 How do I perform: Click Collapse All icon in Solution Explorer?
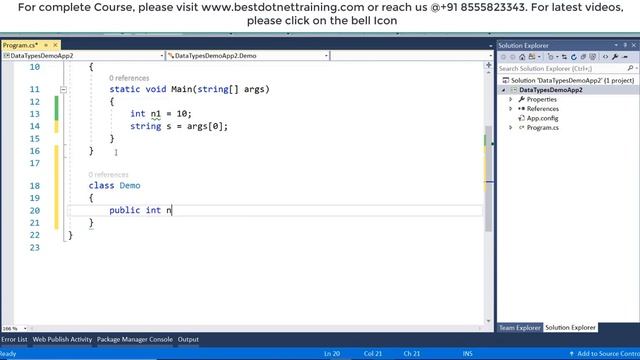(583, 57)
